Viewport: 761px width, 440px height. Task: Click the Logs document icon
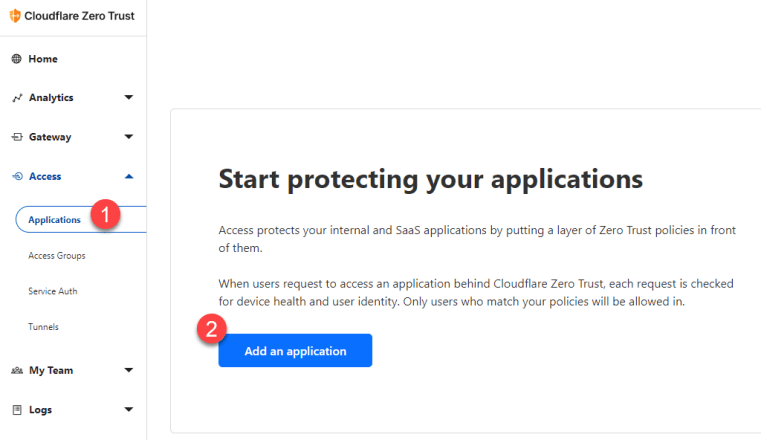point(17,410)
